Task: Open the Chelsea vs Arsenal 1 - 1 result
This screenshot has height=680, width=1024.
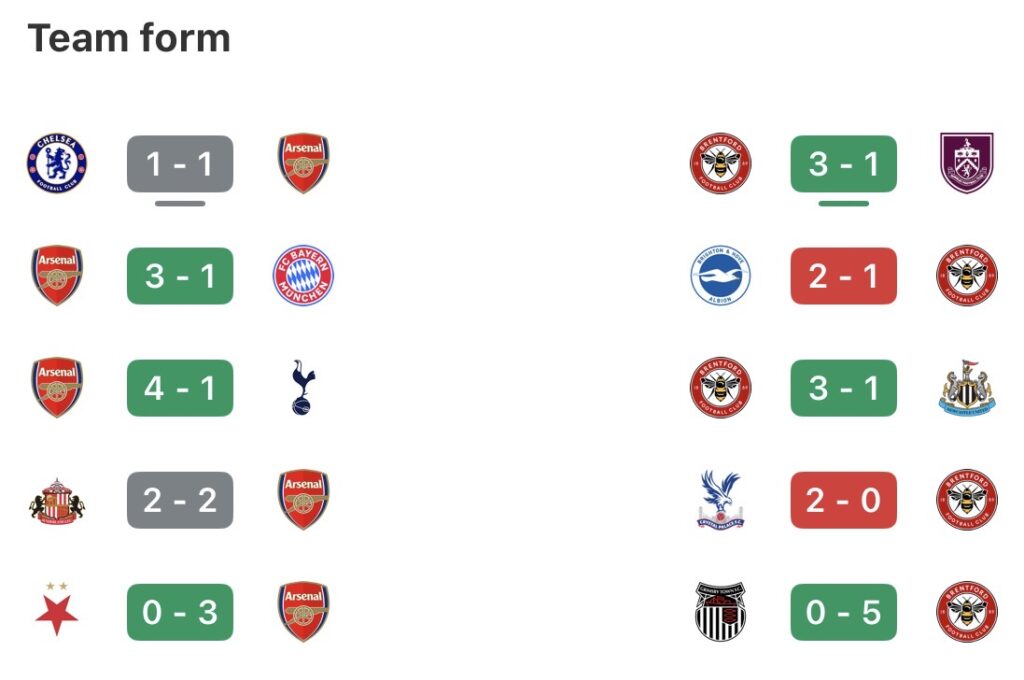Action: tap(180, 164)
